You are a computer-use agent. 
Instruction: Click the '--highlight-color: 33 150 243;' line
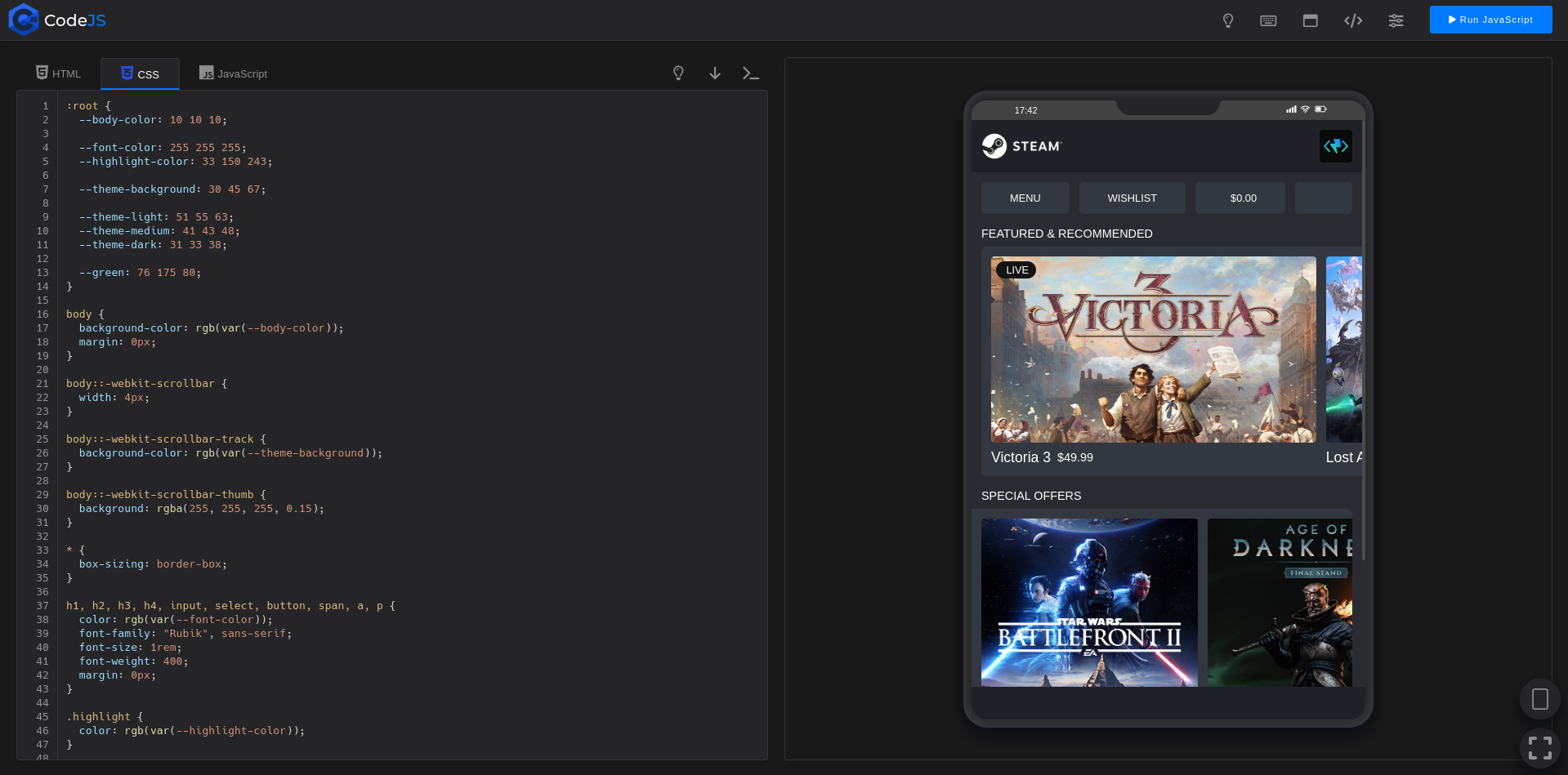coord(176,162)
